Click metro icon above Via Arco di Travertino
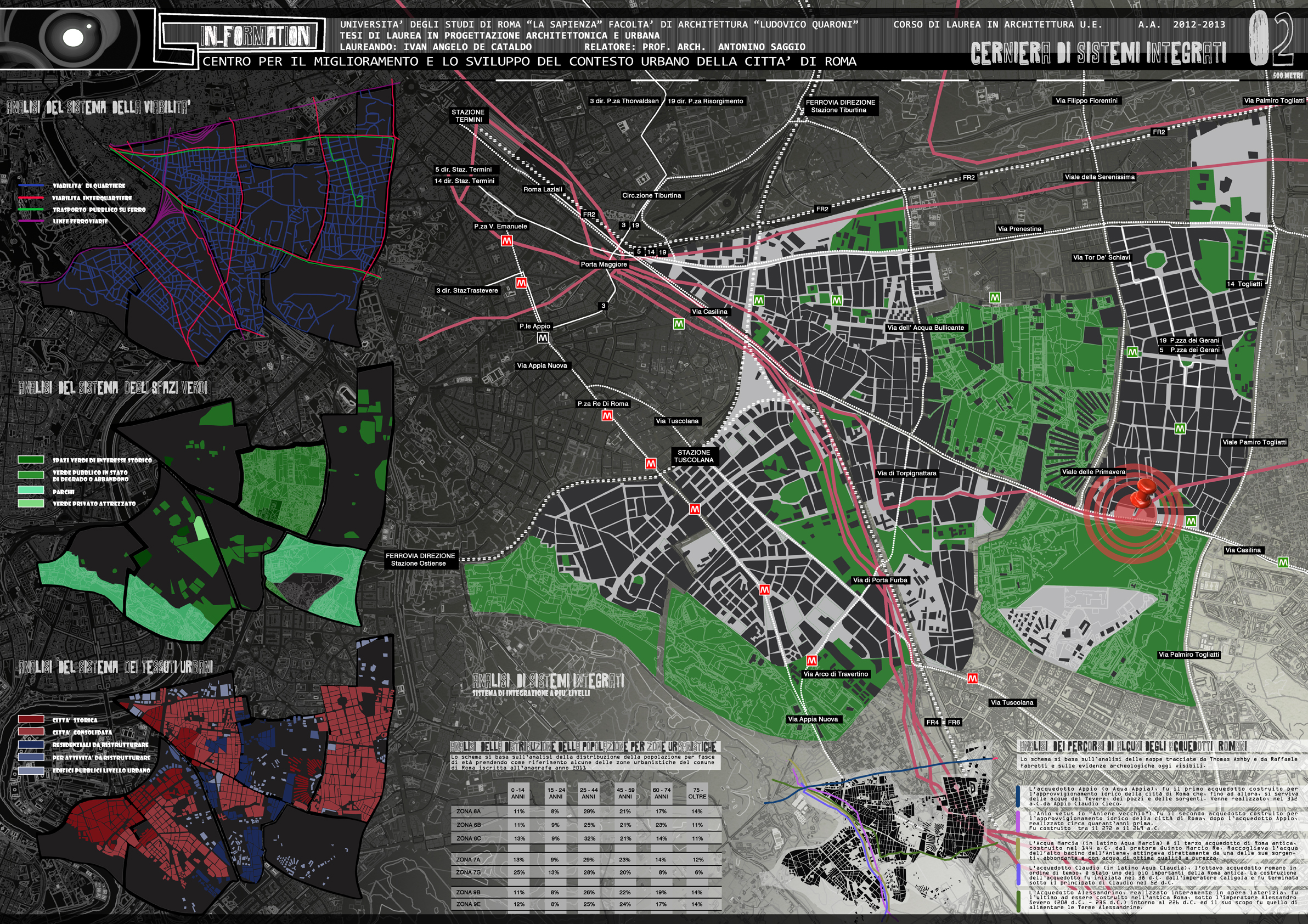Image resolution: width=1308 pixels, height=924 pixels. tap(811, 661)
